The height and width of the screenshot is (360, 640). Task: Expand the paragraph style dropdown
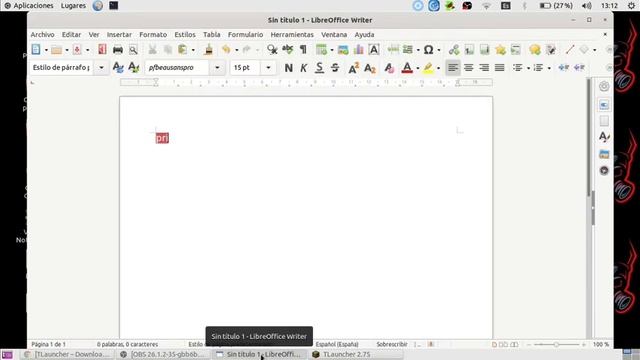coord(101,68)
